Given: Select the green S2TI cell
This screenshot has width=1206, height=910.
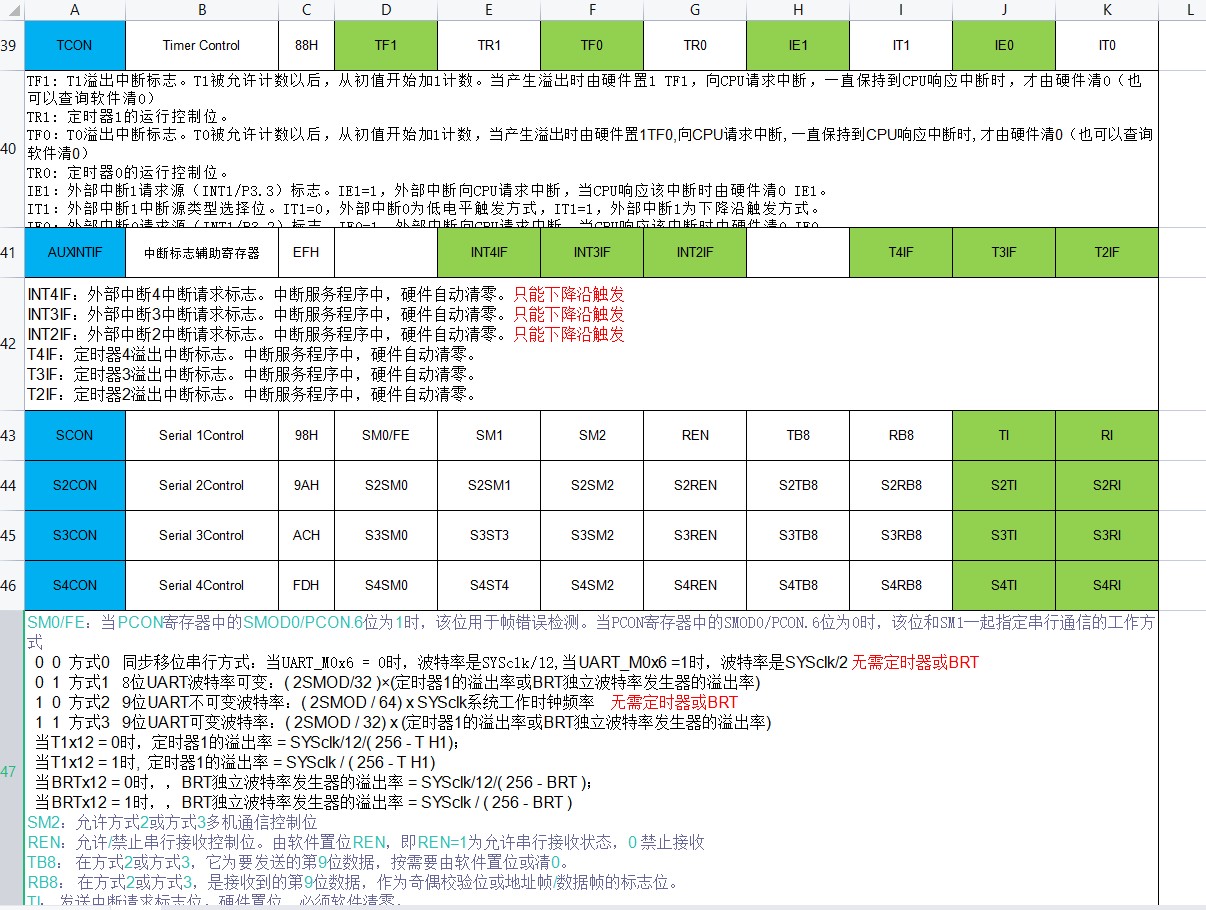Looking at the screenshot, I should (x=1004, y=485).
